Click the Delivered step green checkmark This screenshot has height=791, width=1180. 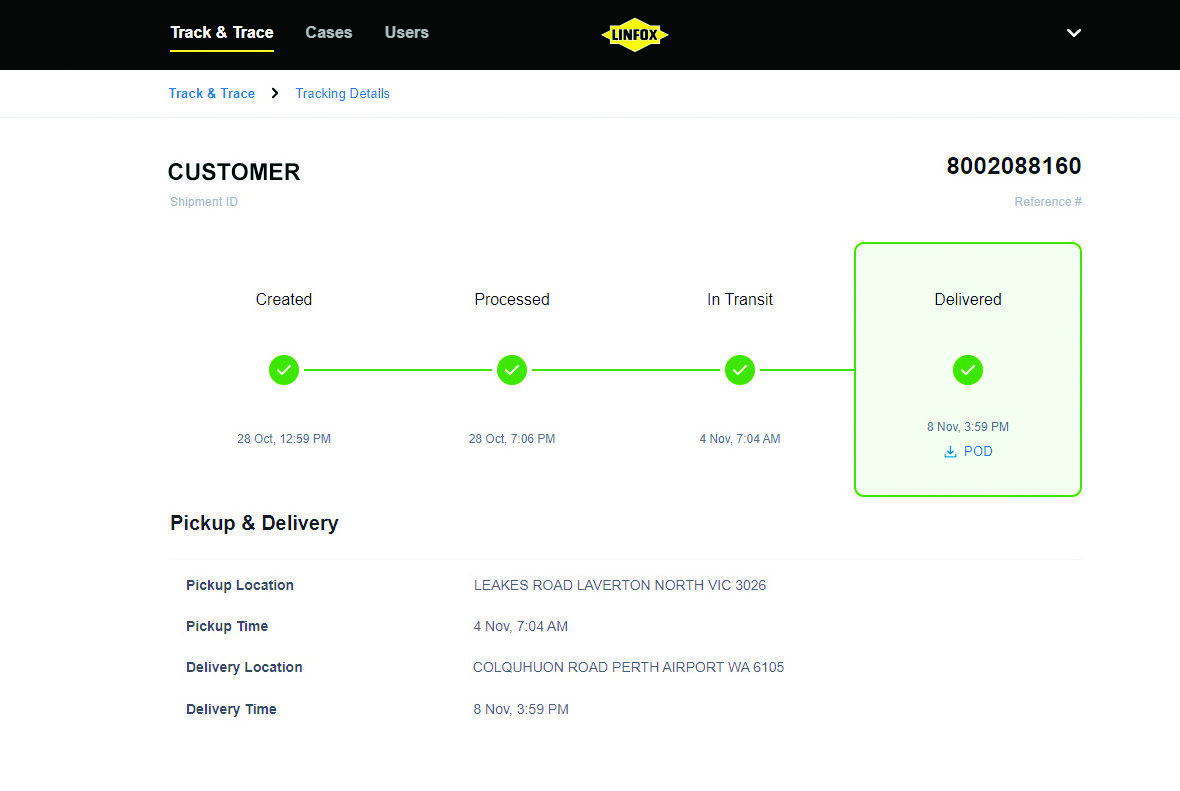point(967,370)
